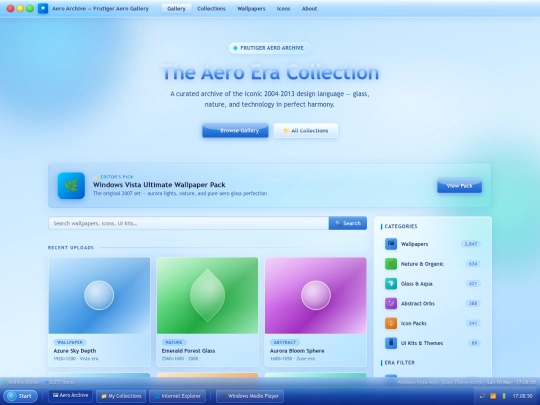Click the Wallpapers count badge 2,847
The image size is (540, 405).
pos(471,244)
